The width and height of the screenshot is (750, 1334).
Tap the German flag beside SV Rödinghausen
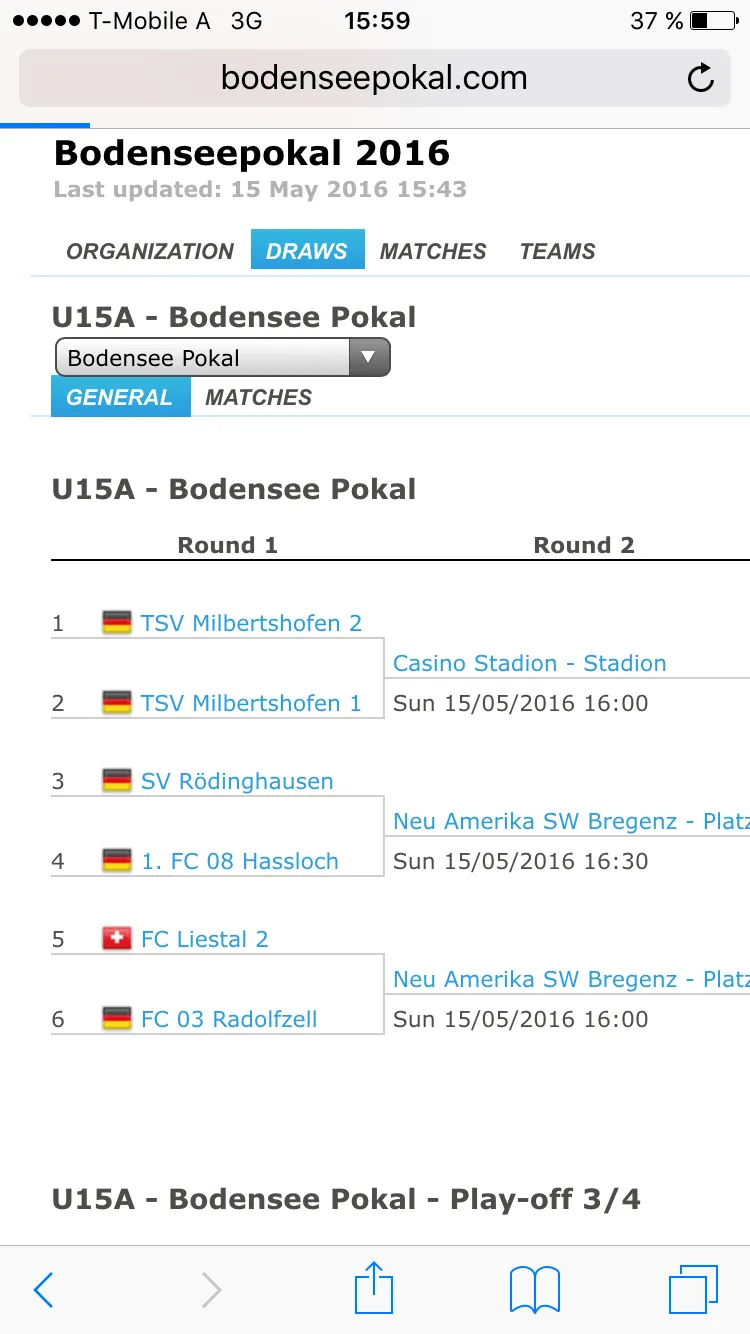coord(117,780)
